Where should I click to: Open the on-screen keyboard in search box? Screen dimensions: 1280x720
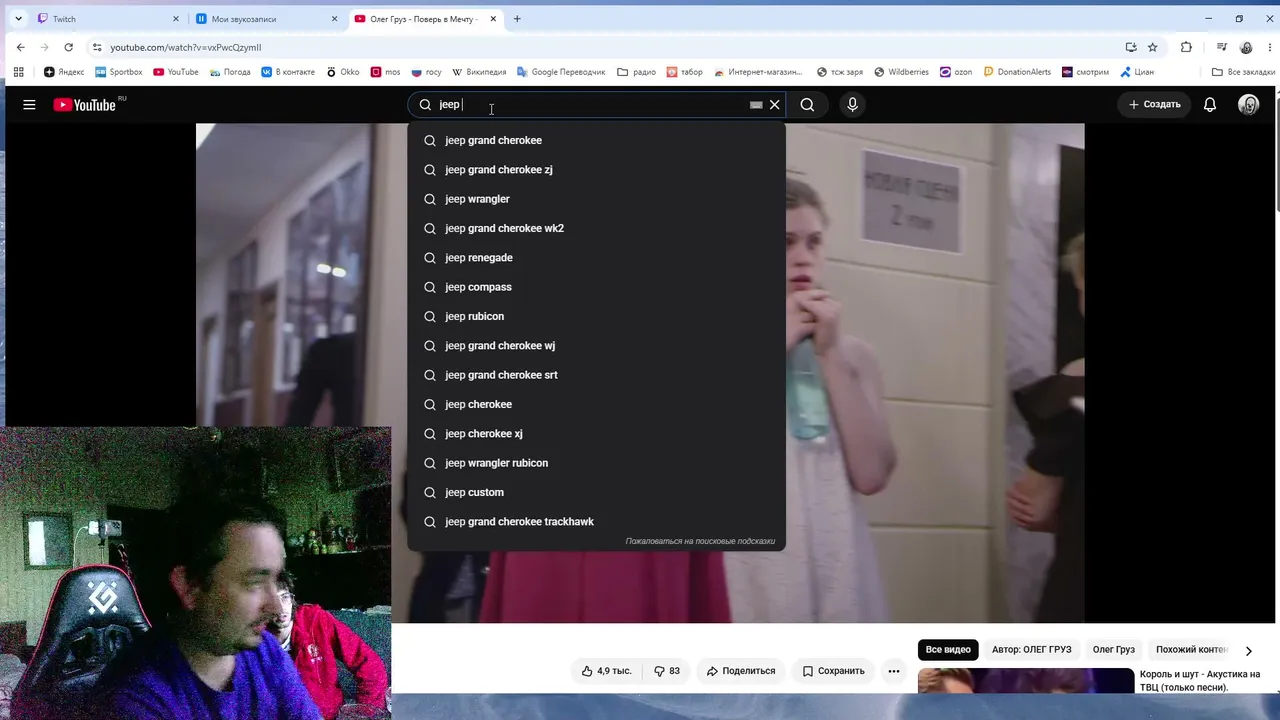pyautogui.click(x=756, y=105)
